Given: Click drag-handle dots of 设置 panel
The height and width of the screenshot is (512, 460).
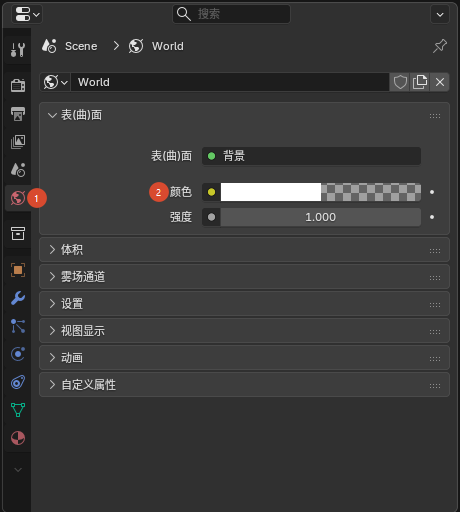Looking at the screenshot, I should tap(435, 305).
